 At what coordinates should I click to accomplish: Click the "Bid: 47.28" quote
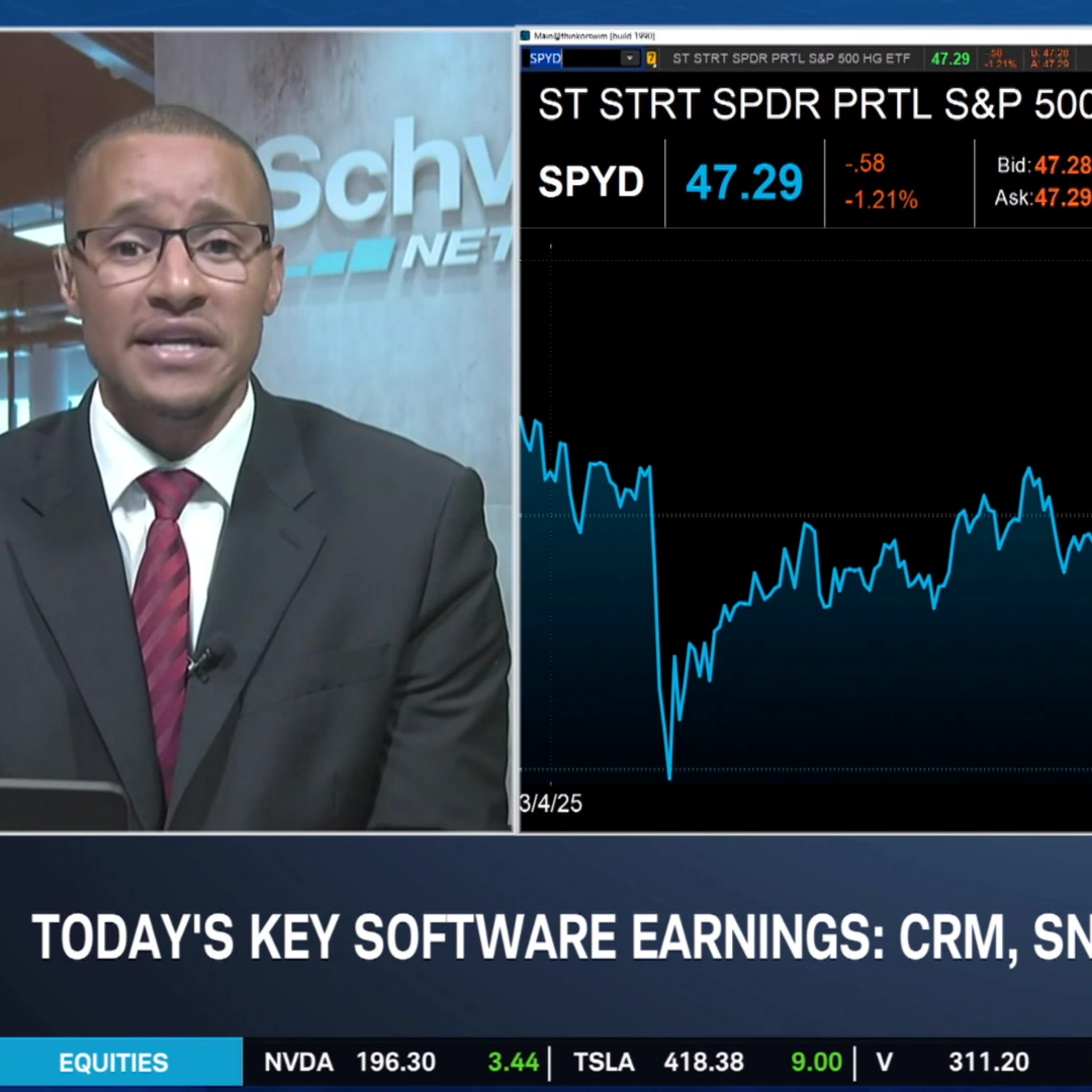[x=1044, y=165]
